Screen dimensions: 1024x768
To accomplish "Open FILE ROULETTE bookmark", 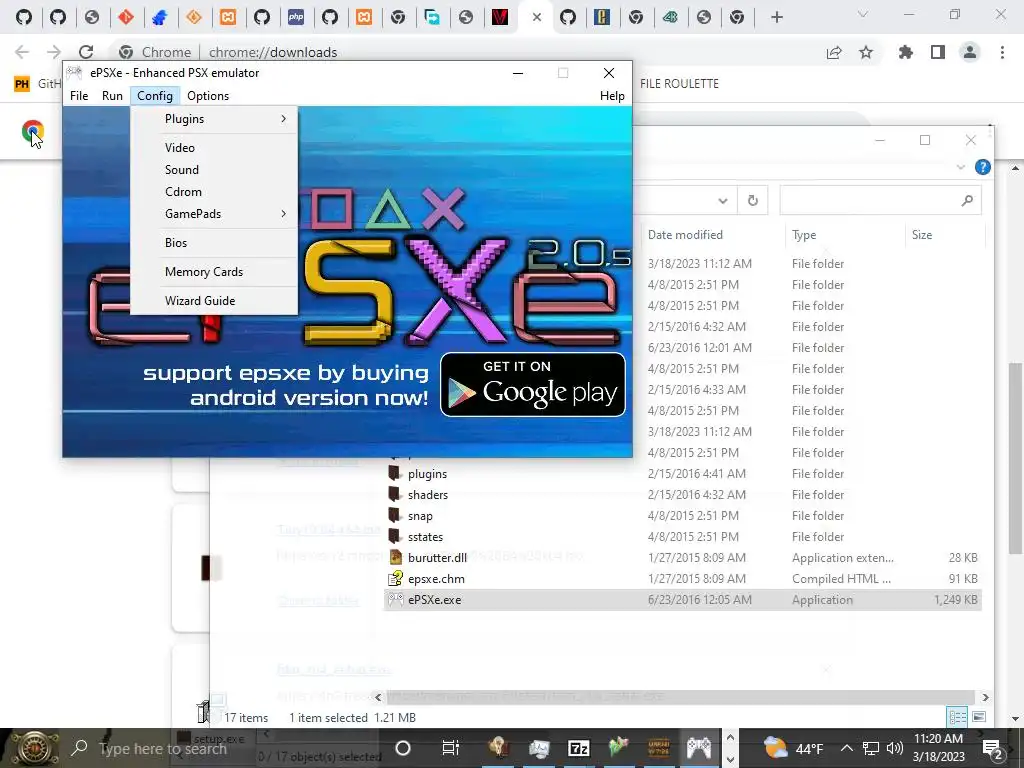I will tap(679, 84).
